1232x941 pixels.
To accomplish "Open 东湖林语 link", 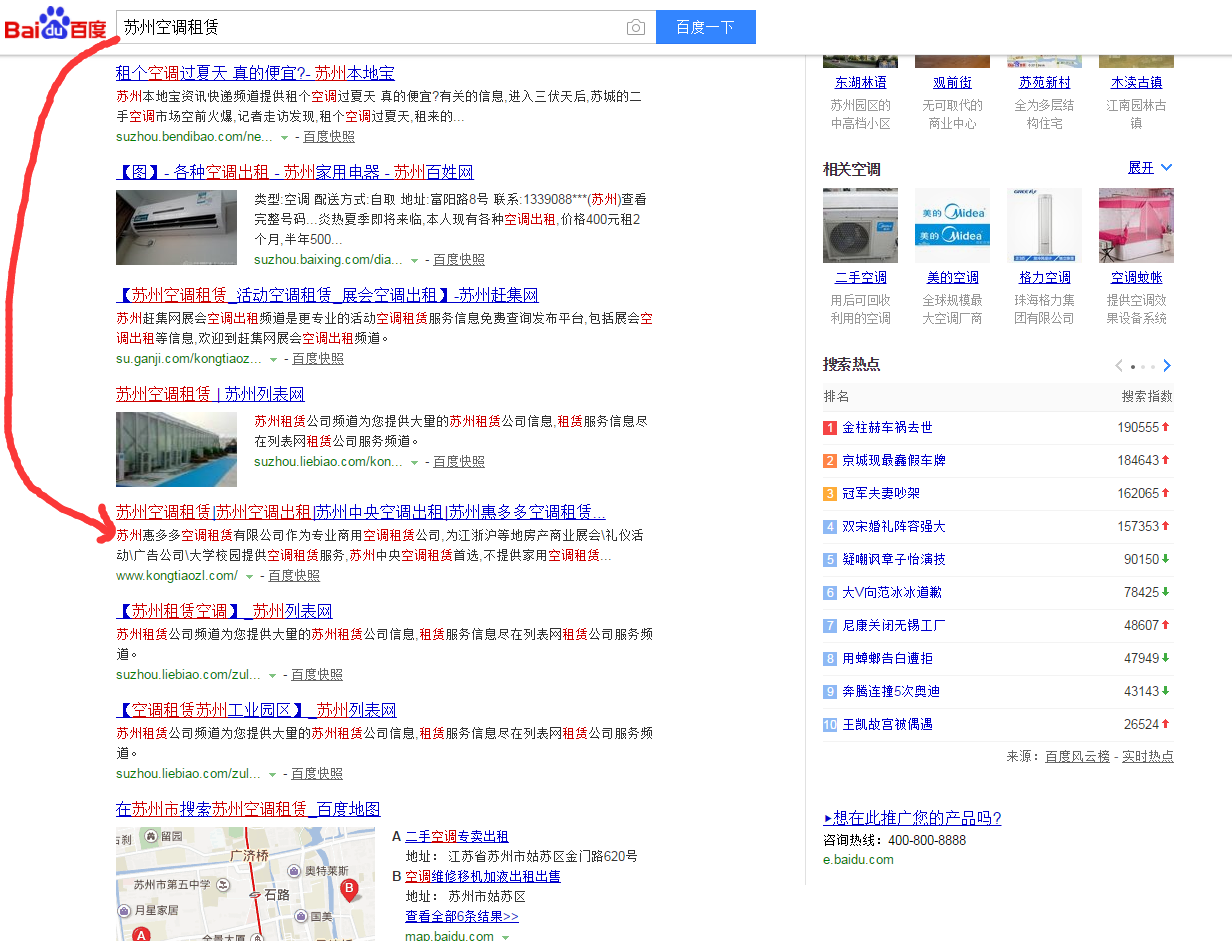I will (861, 83).
